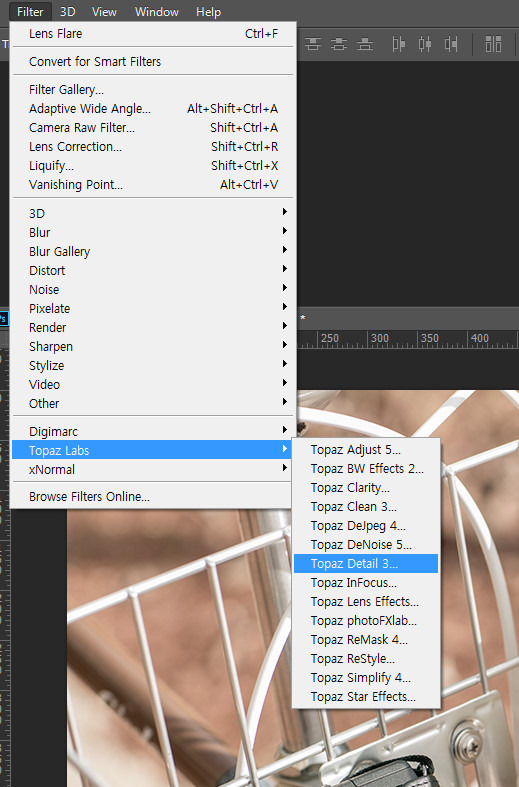Viewport: 519px width, 787px height.
Task: Click the Distribute vertical centers icon
Action: point(339,44)
